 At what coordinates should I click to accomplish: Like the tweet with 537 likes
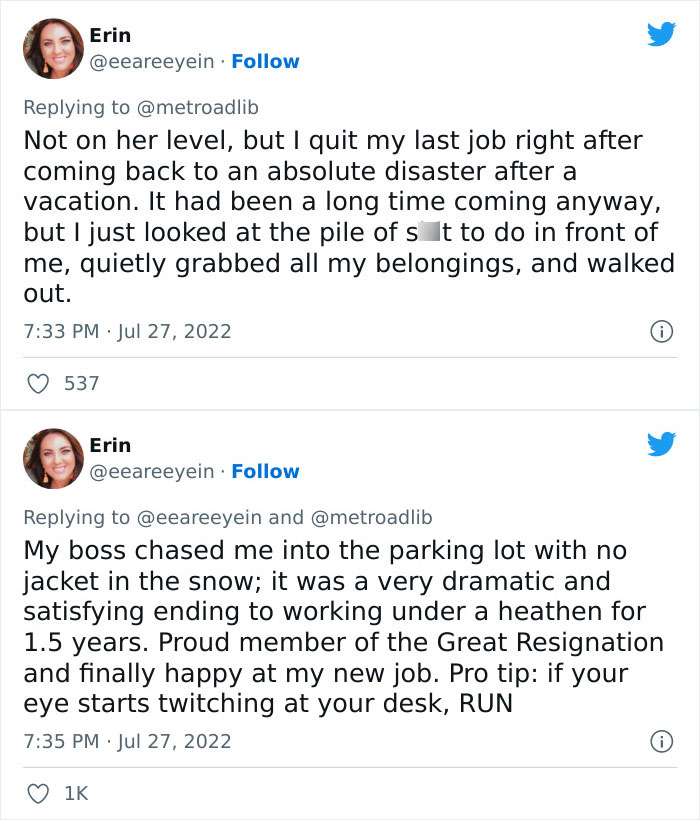(x=37, y=383)
